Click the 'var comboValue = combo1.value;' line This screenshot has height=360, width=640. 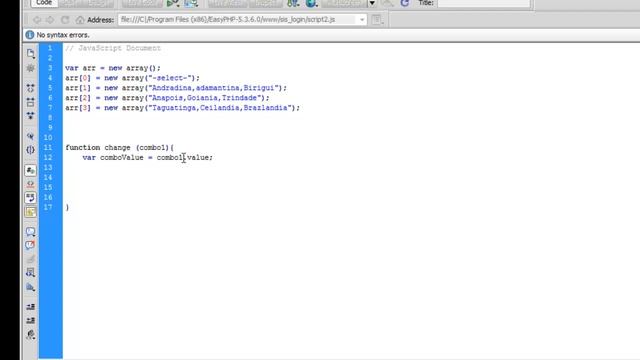147,158
